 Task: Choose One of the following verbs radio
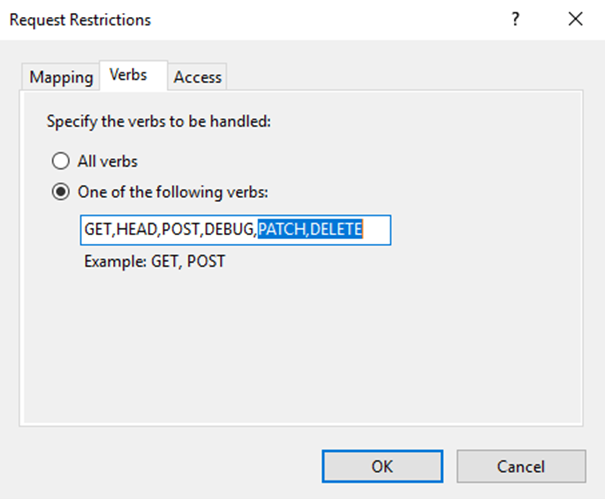tap(62, 192)
